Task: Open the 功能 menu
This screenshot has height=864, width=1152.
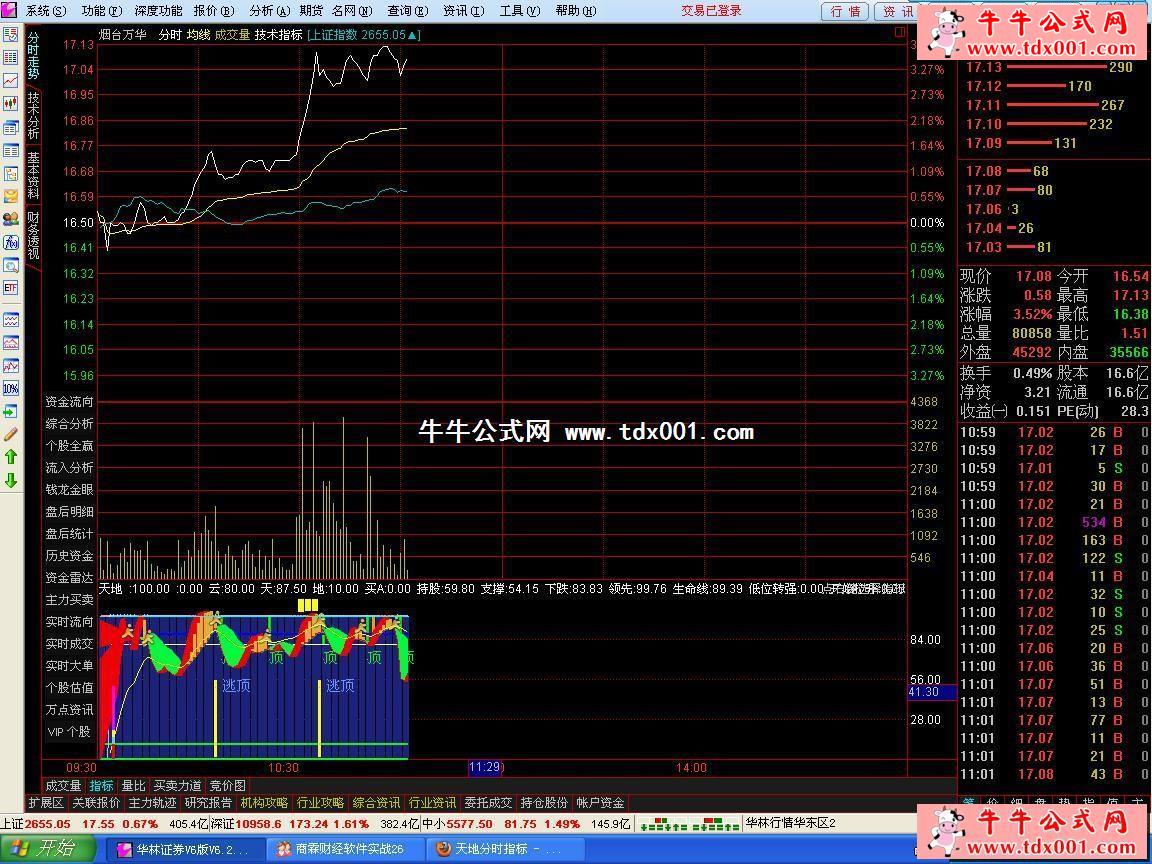Action: (101, 11)
